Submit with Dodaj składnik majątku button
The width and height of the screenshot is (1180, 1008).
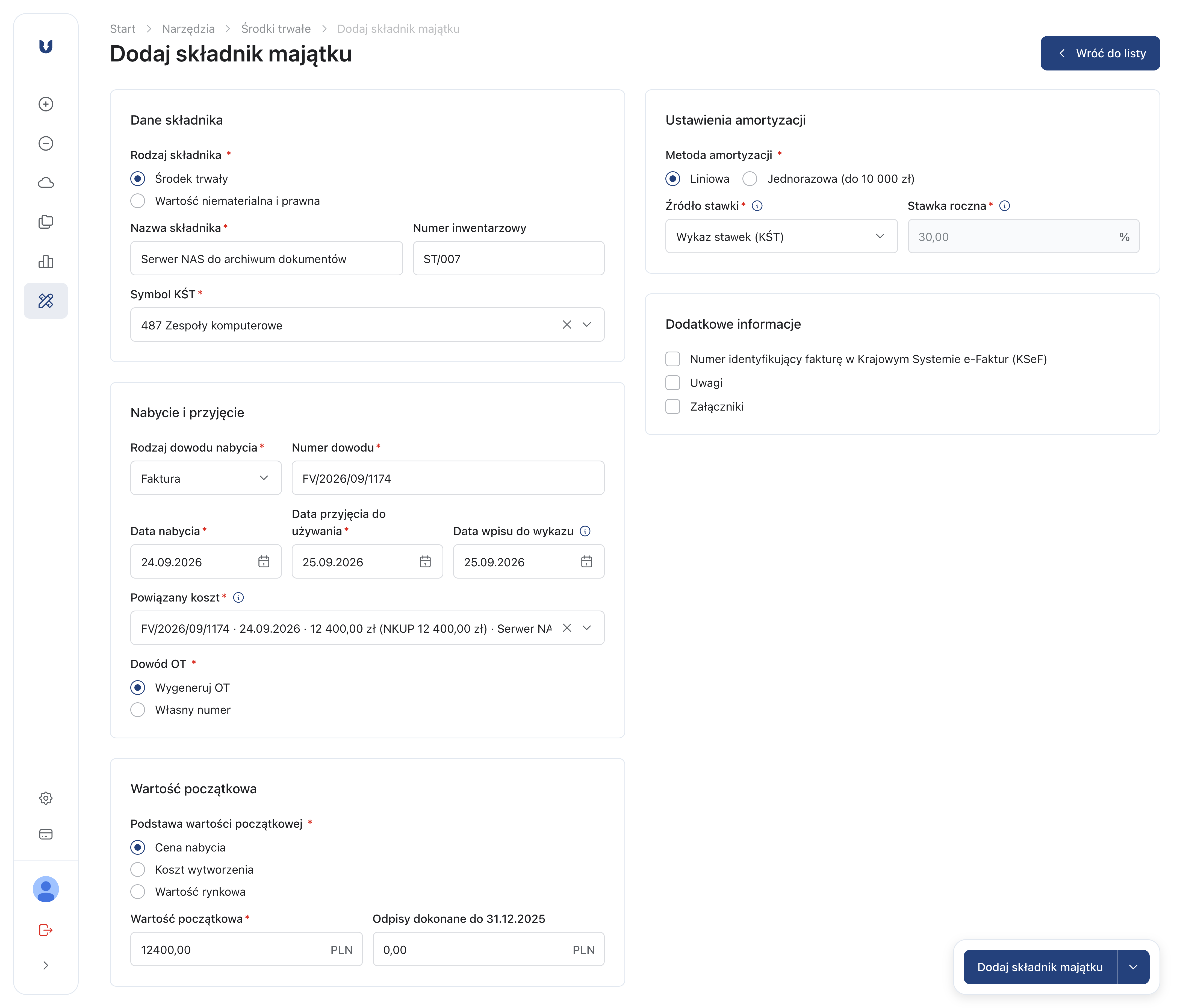pos(1039,966)
